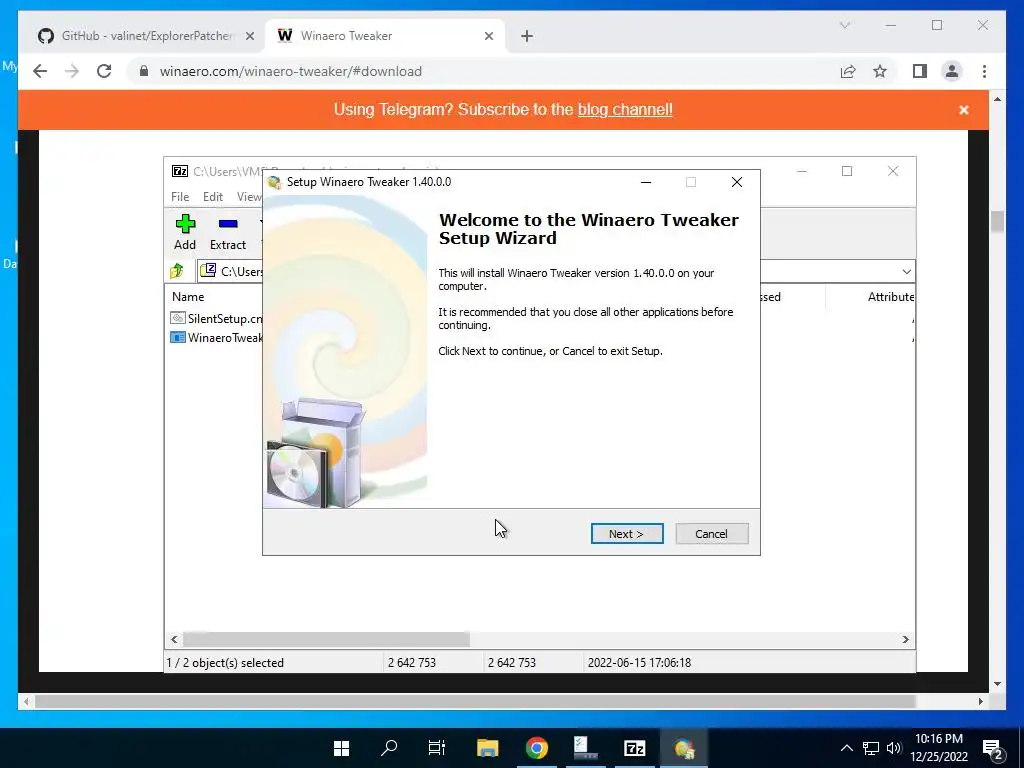This screenshot has height=768, width=1024.
Task: Go up one folder in 7-Zip
Action: [177, 271]
